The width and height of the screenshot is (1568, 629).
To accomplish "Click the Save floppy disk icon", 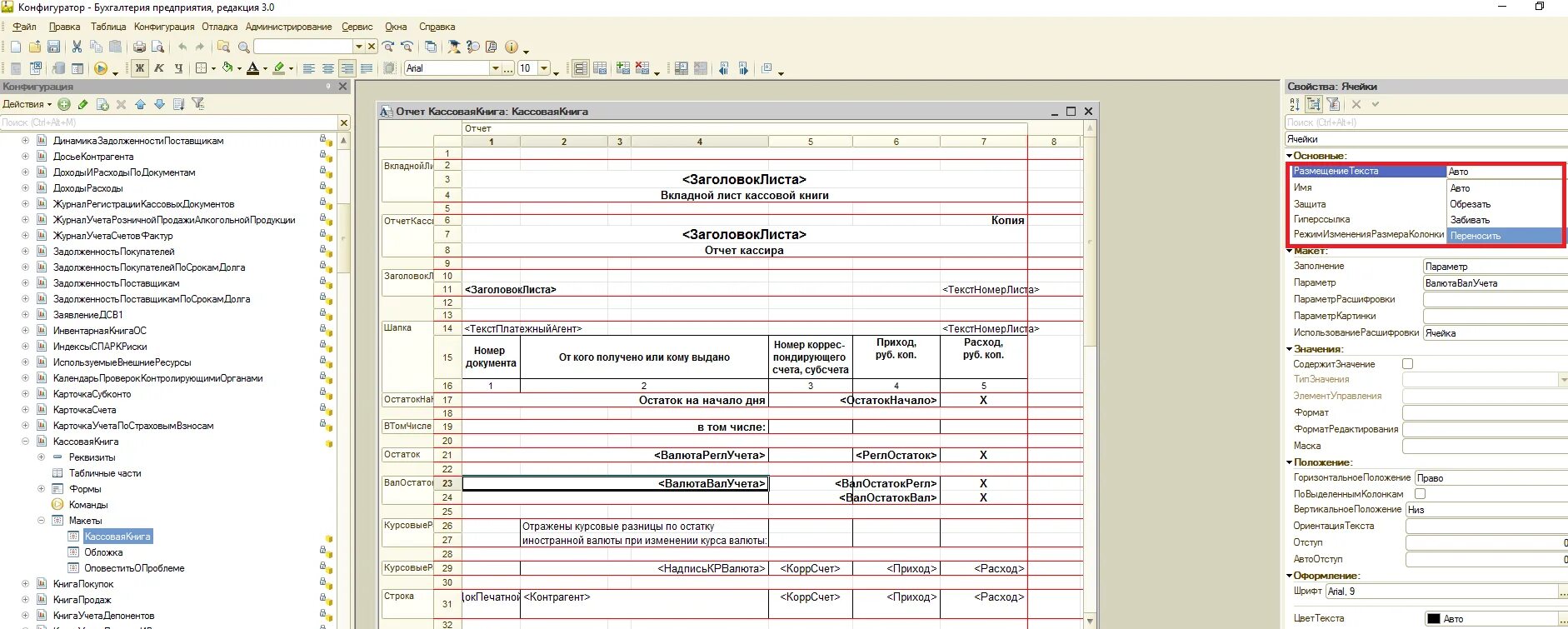I will (53, 47).
